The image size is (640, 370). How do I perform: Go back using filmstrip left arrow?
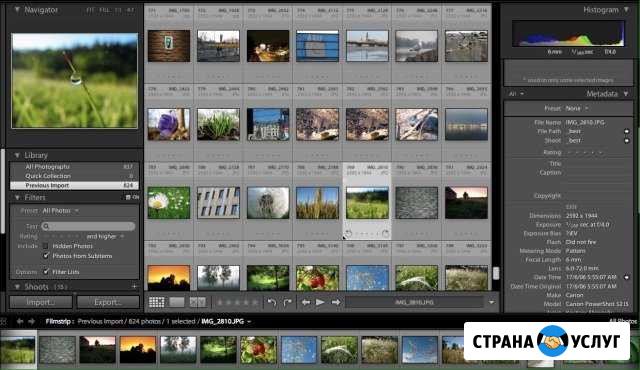click(20, 321)
